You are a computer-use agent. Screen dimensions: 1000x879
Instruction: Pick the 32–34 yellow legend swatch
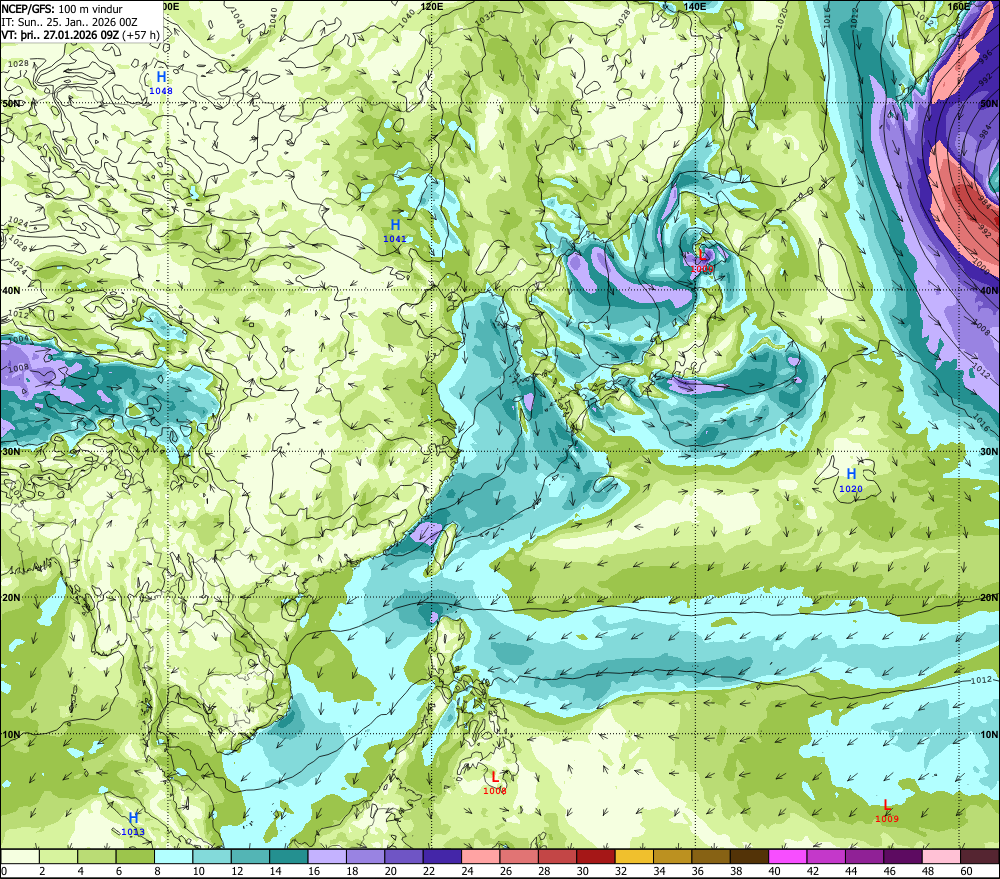pos(634,856)
